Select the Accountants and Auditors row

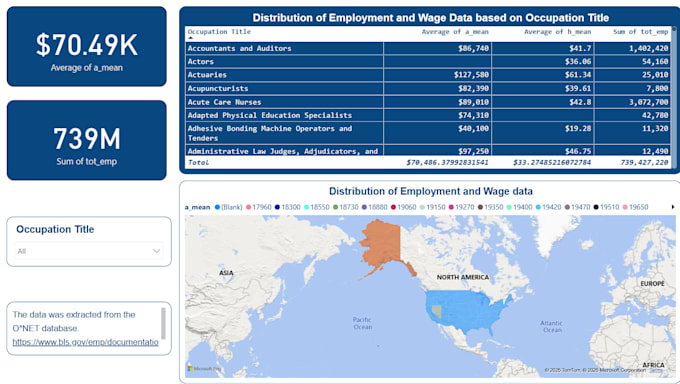click(x=428, y=48)
